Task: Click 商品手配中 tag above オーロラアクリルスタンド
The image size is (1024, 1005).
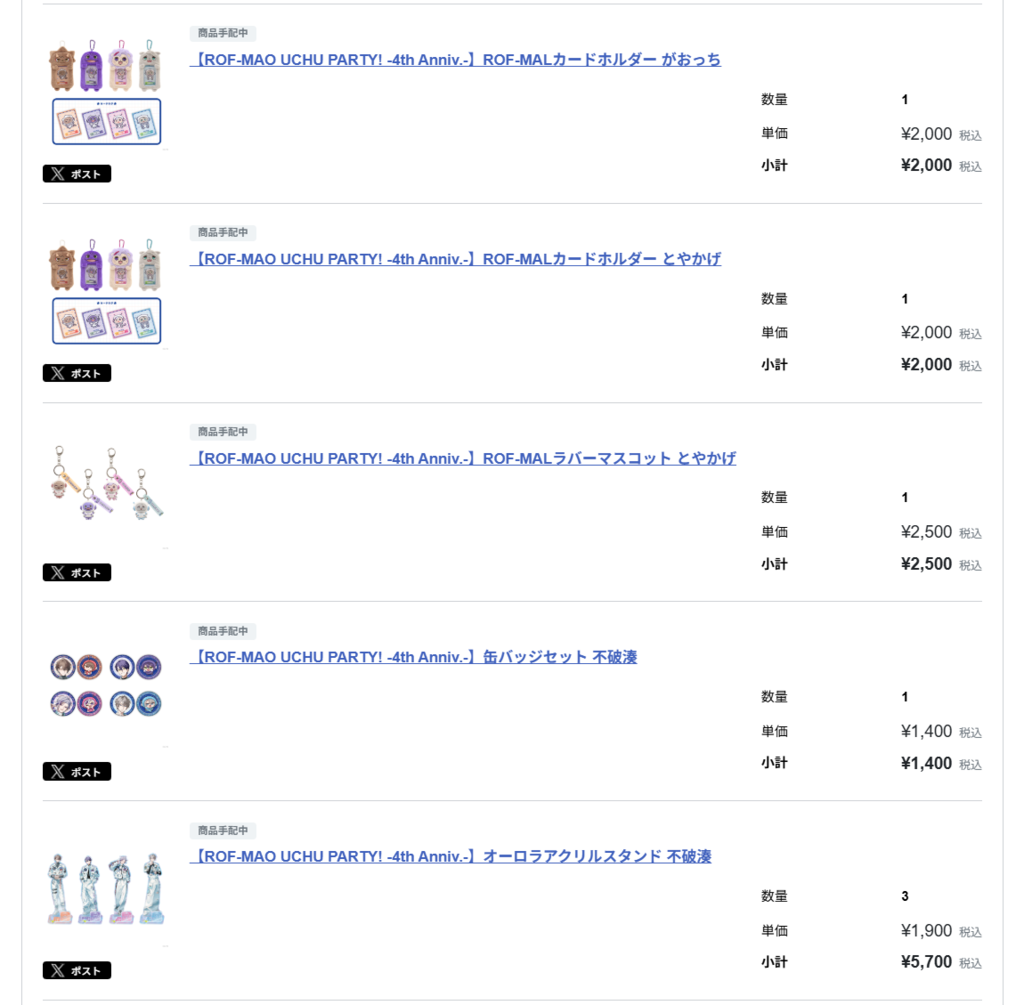Action: tap(223, 831)
